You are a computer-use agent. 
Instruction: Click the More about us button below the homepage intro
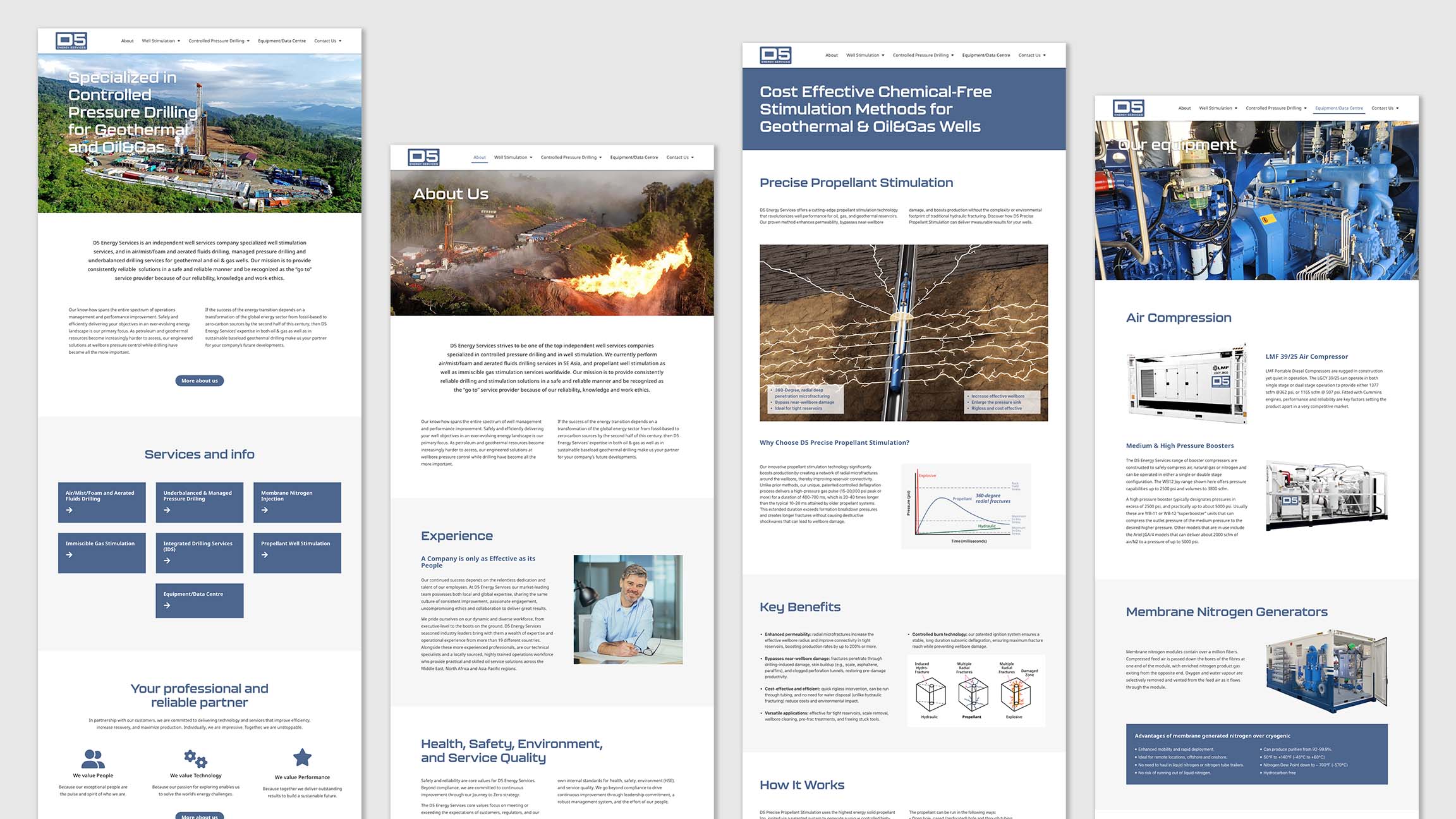199,380
